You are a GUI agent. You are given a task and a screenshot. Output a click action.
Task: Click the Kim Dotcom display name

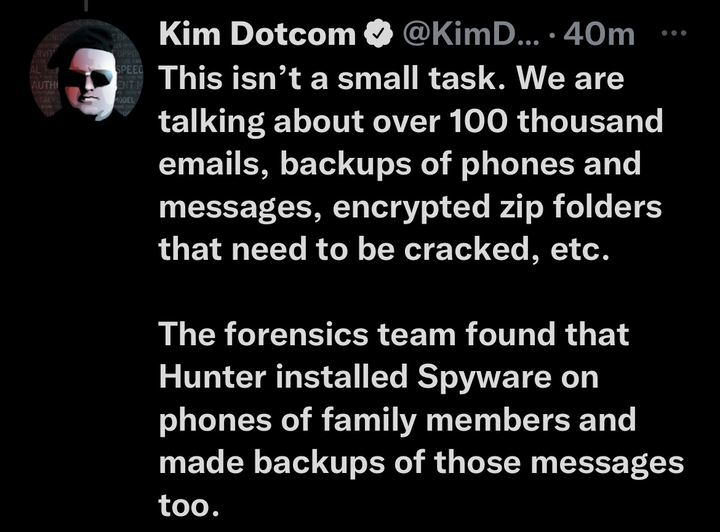(257, 37)
